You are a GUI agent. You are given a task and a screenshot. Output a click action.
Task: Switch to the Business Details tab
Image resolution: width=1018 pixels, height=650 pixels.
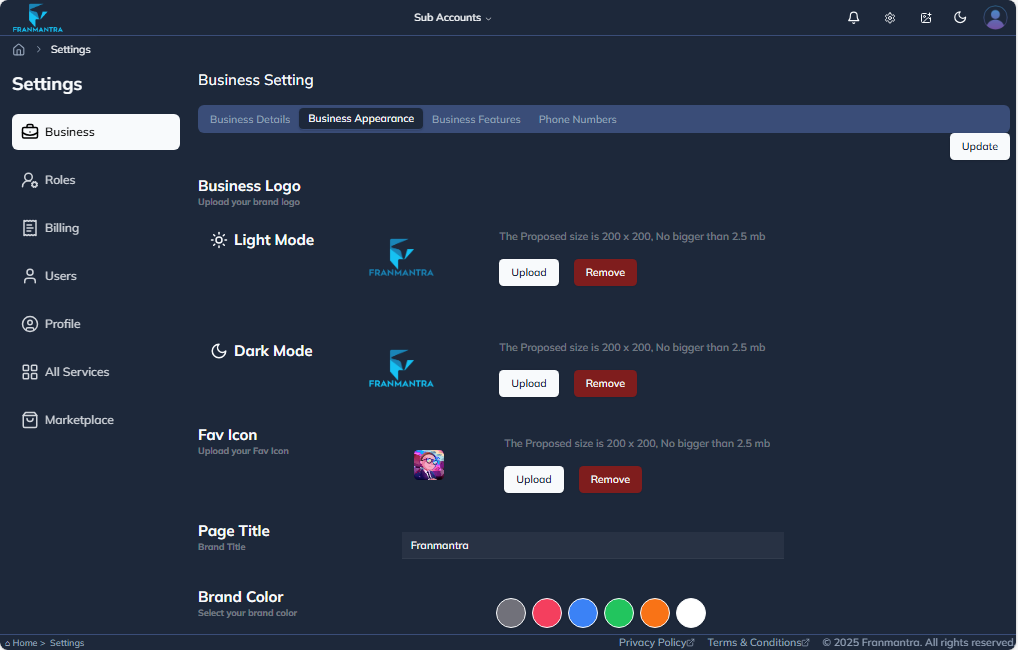click(249, 118)
